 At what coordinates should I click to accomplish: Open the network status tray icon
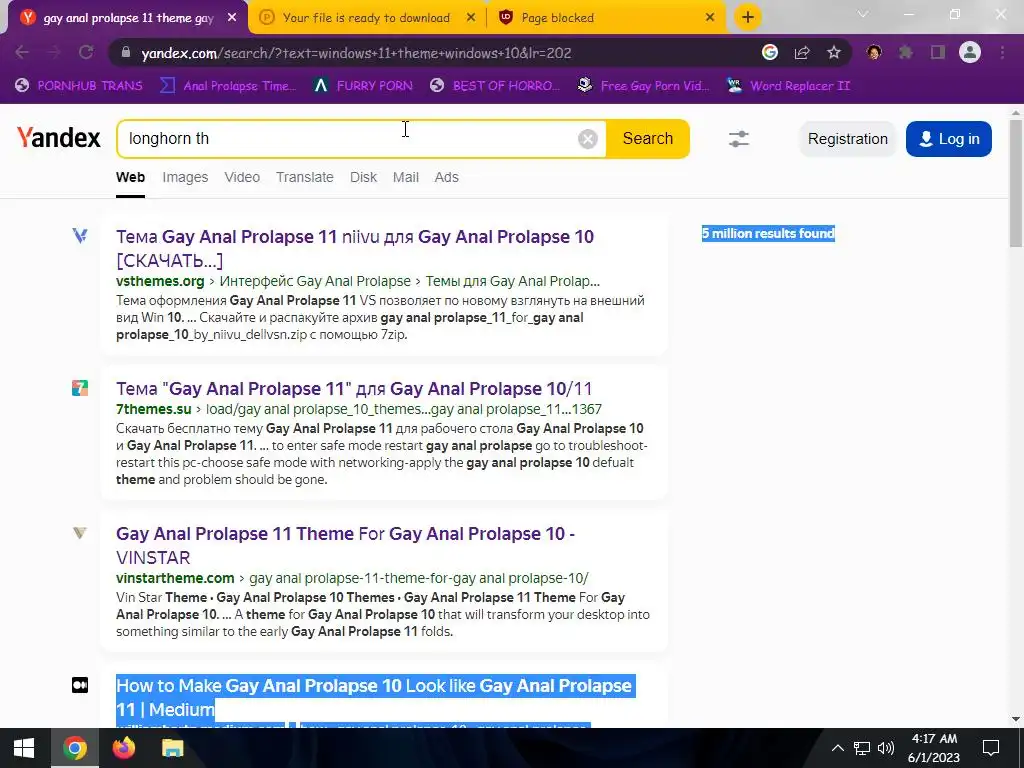862,748
